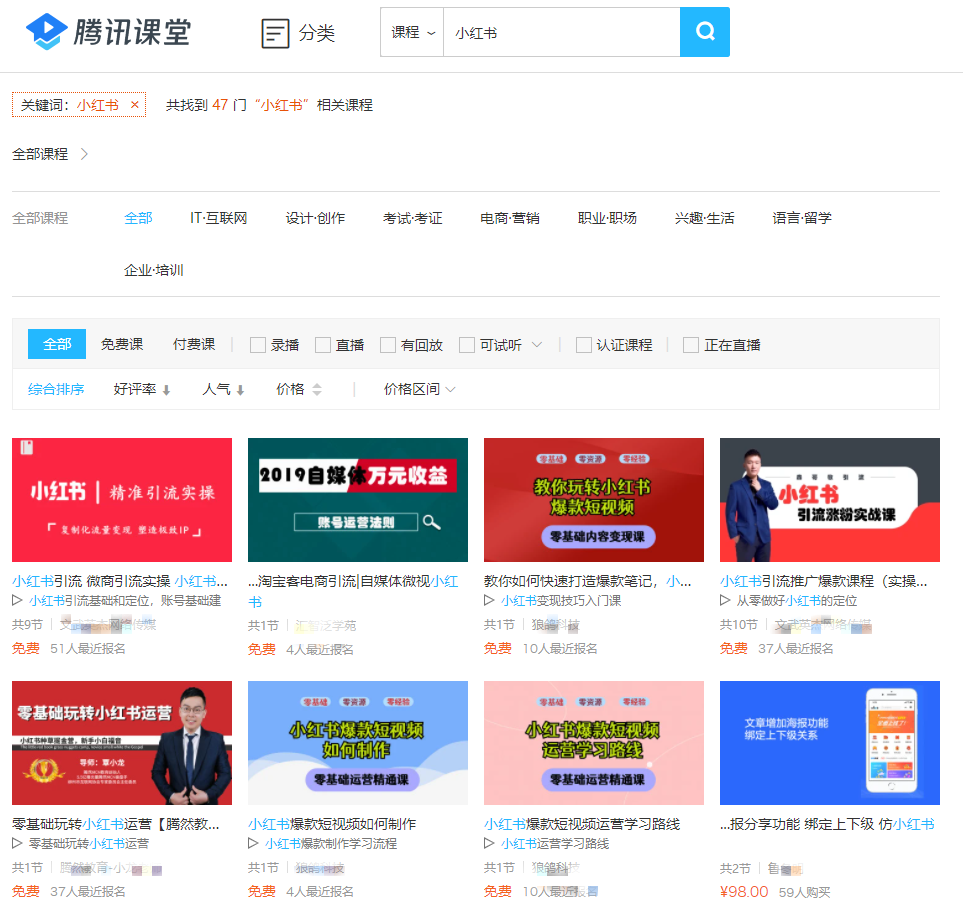Screen dimensions: 963x906
Task: Click the blue 全部 price filter button
Action: point(57,344)
